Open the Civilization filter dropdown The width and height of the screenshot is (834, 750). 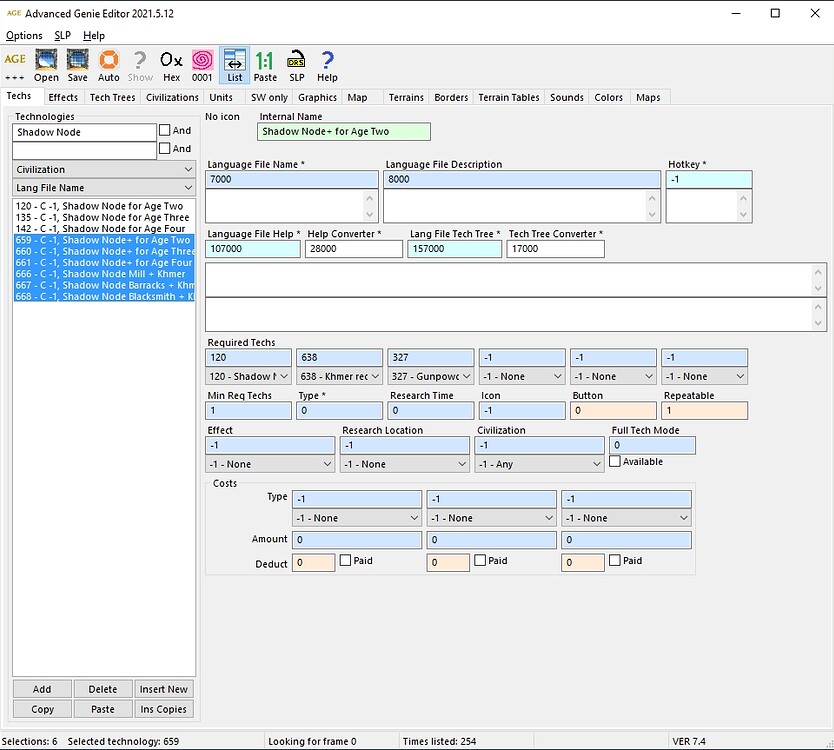click(102, 170)
